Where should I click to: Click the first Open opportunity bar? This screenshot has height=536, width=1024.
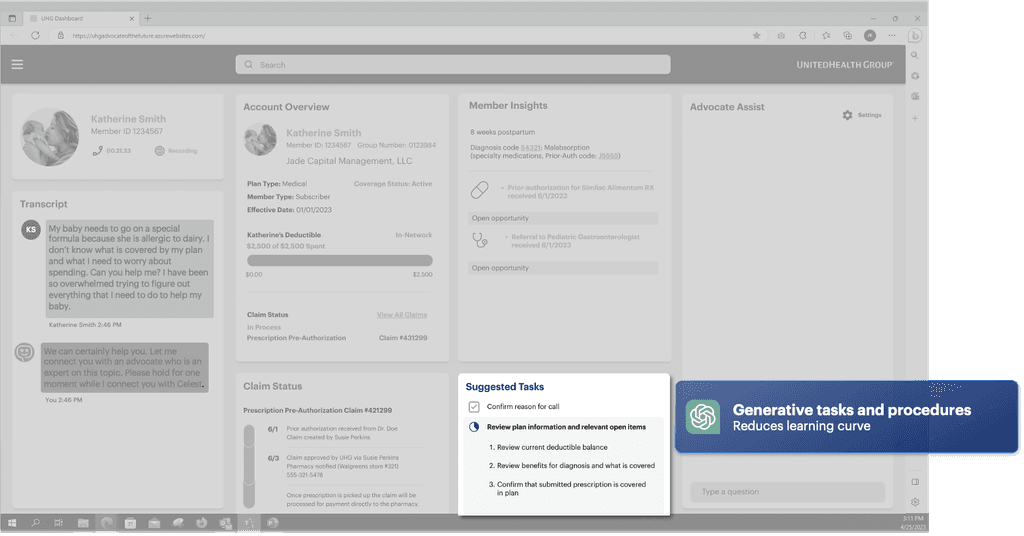coord(563,218)
